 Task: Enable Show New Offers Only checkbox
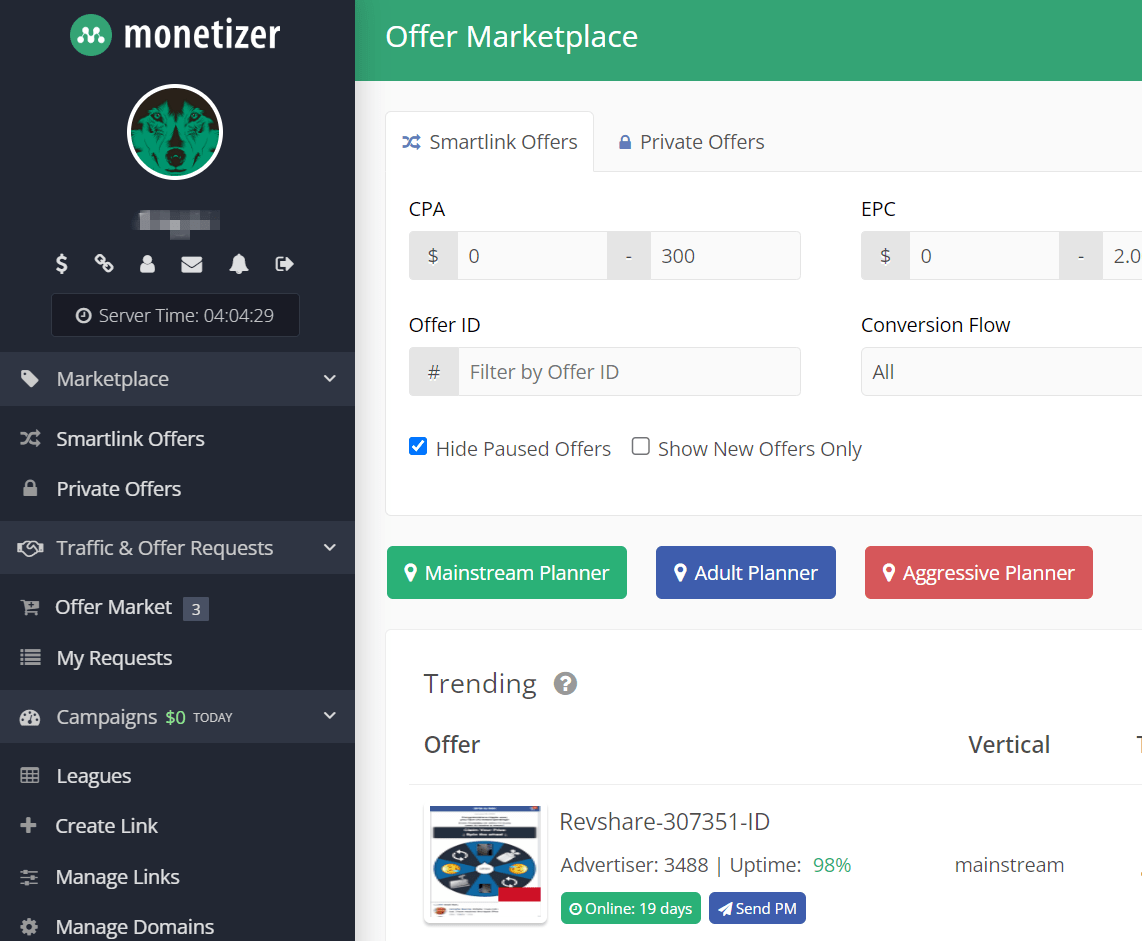(x=641, y=446)
